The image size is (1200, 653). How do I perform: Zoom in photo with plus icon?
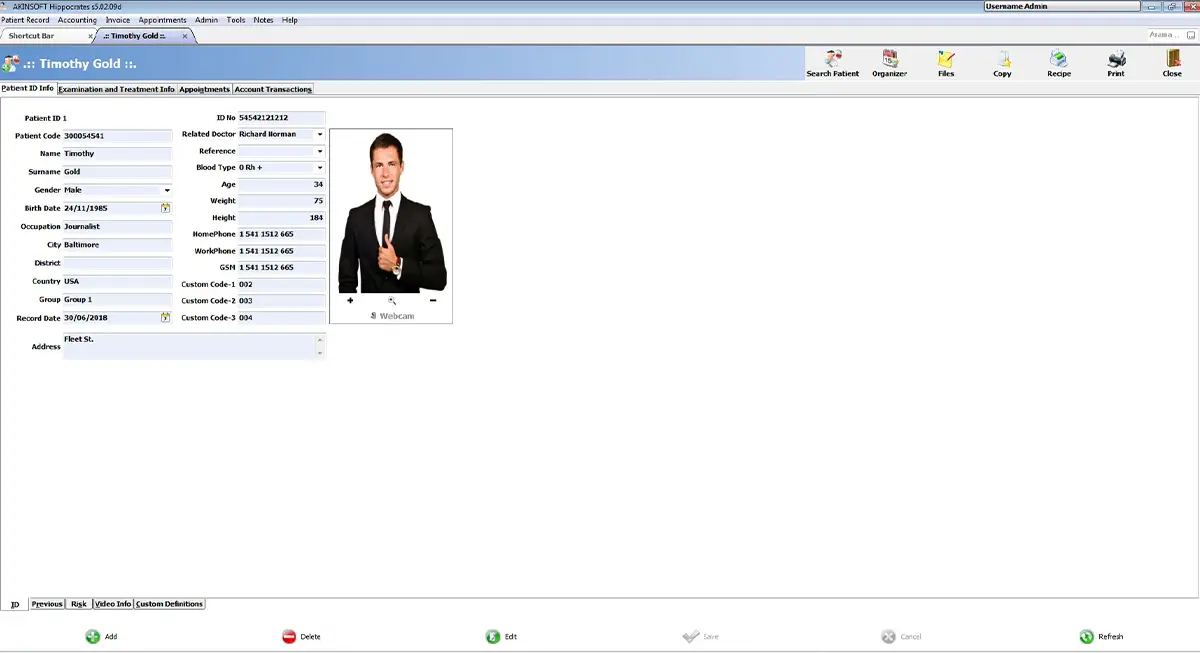click(350, 300)
